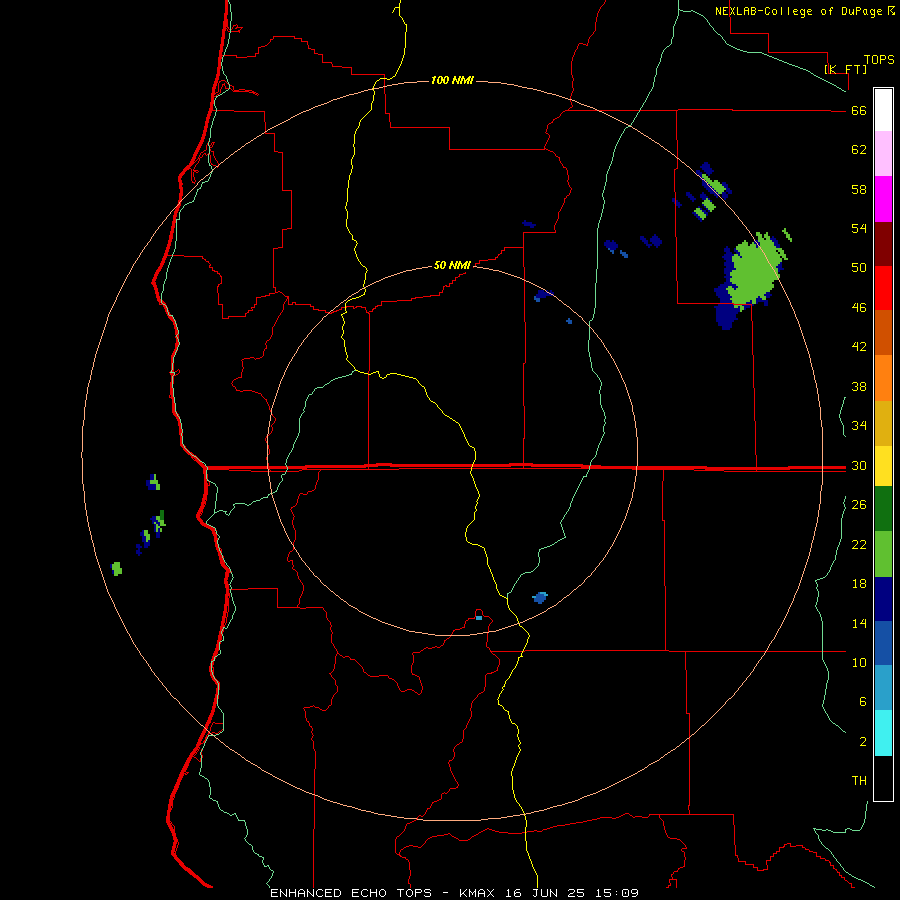Click the black TH threshold legend swatch
Viewport: 900px width, 900px height.
(883, 778)
